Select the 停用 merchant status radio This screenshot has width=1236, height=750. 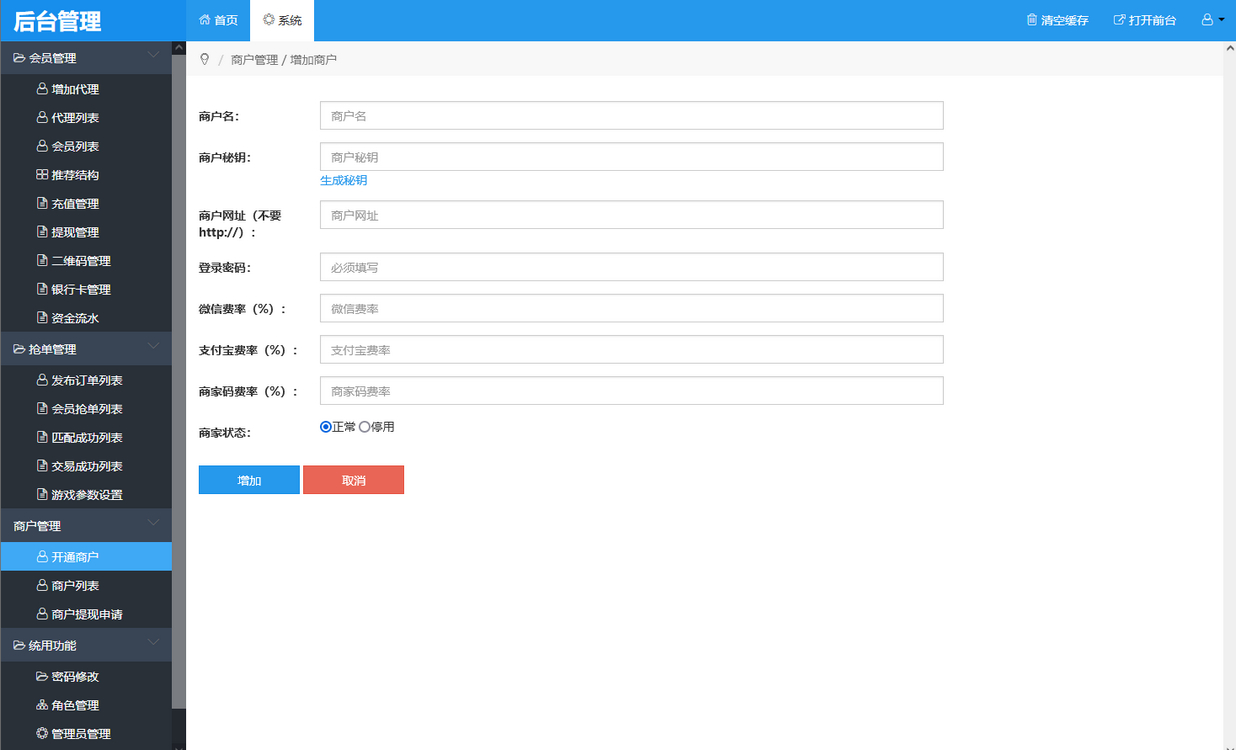point(365,427)
